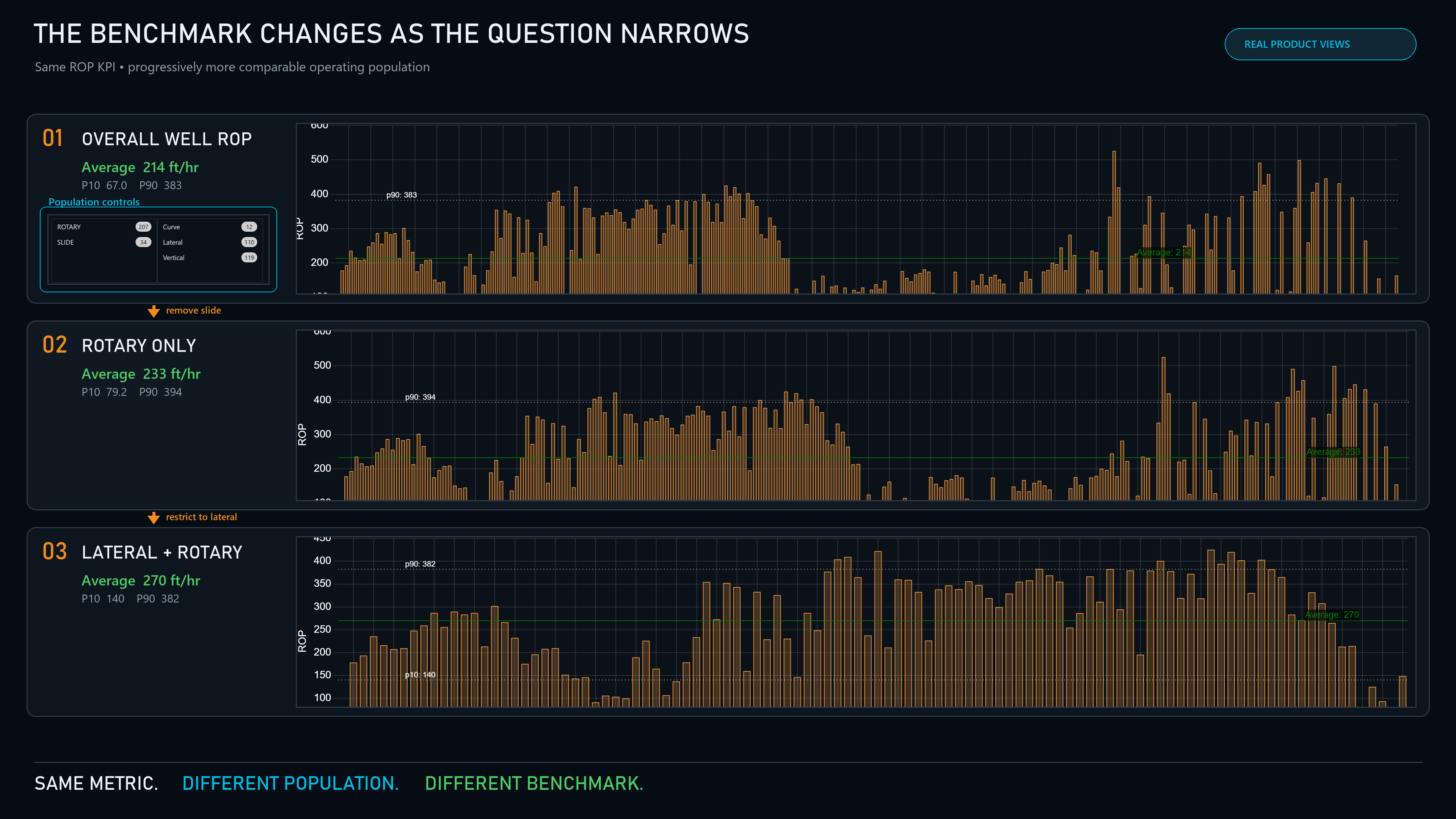Image resolution: width=1456 pixels, height=819 pixels.
Task: Click the "DIFFERENT BENCHMARK." footer text
Action: (x=534, y=783)
